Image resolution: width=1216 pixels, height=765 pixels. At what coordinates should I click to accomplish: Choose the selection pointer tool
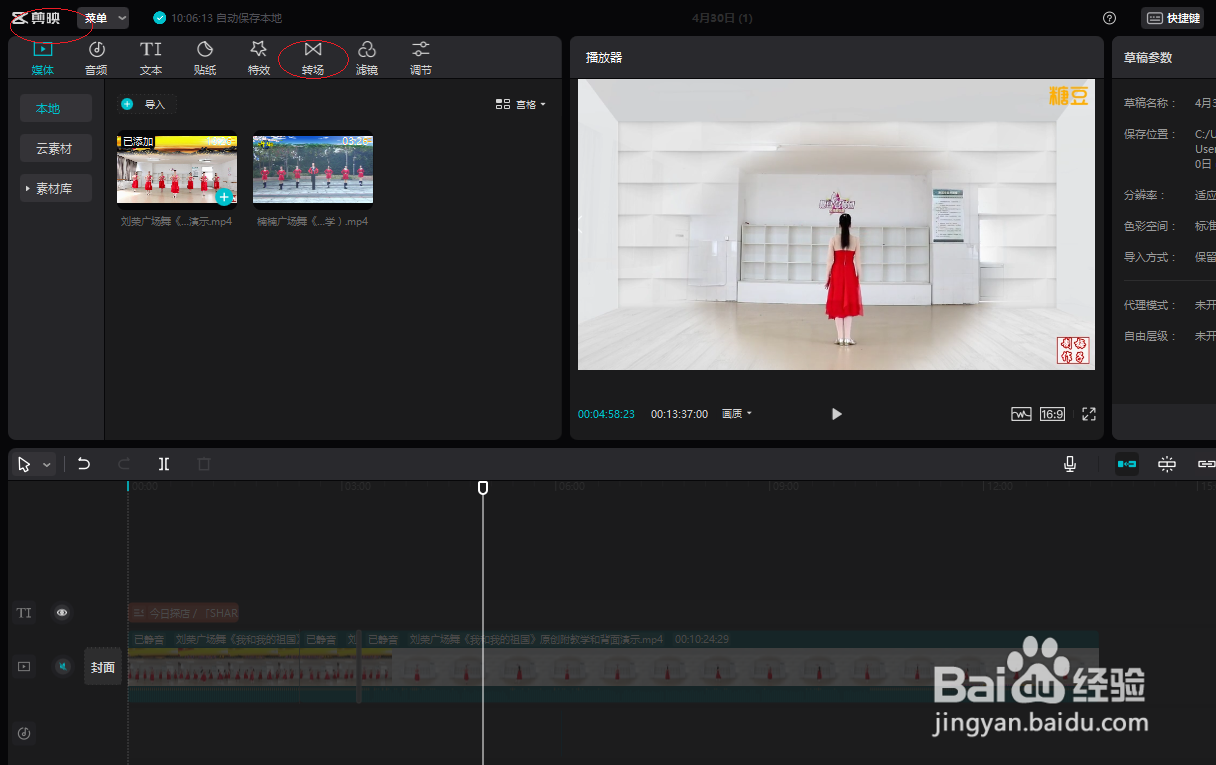pyautogui.click(x=24, y=464)
